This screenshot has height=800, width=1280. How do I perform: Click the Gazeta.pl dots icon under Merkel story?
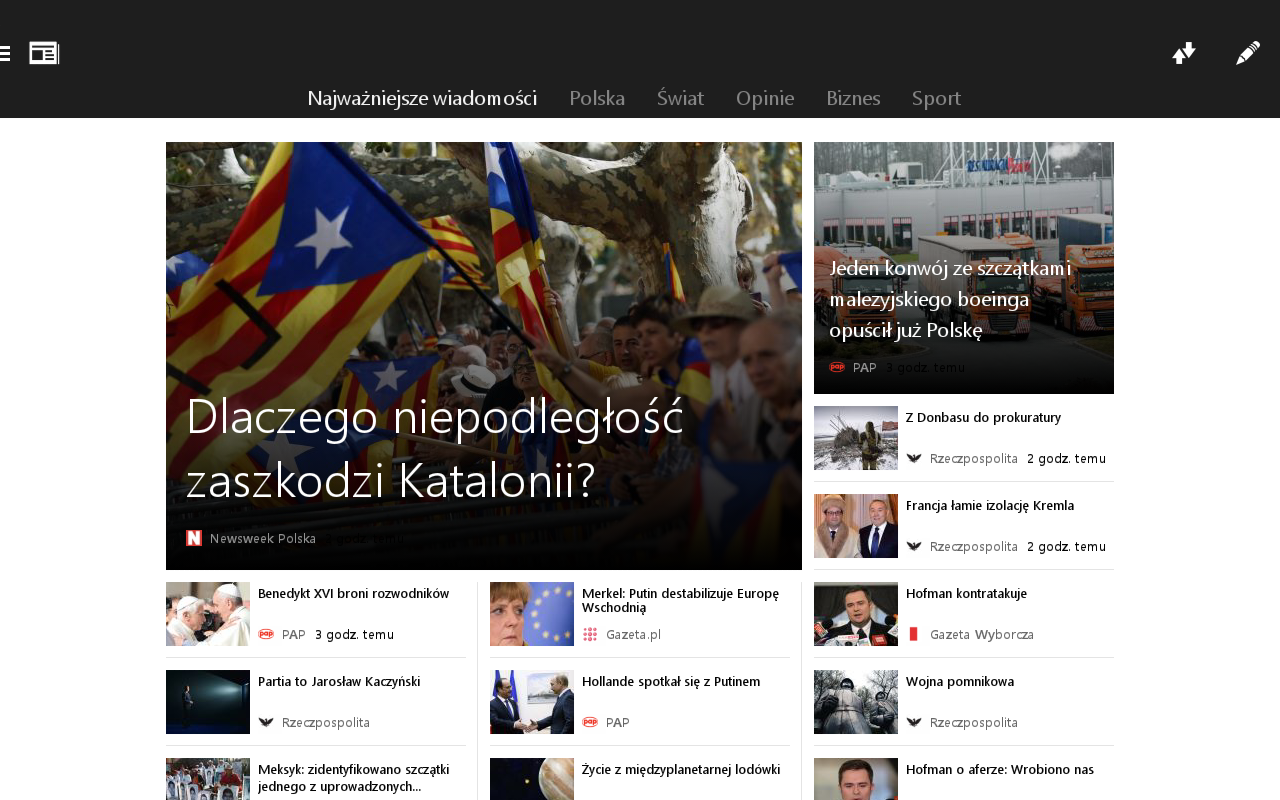pos(590,634)
